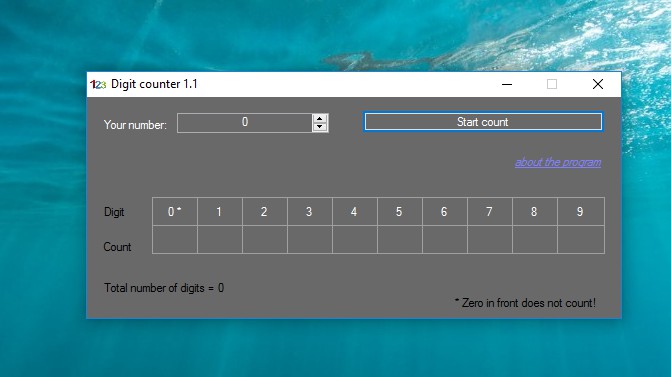
Task: Click the count cell under digit 9
Action: click(581, 240)
